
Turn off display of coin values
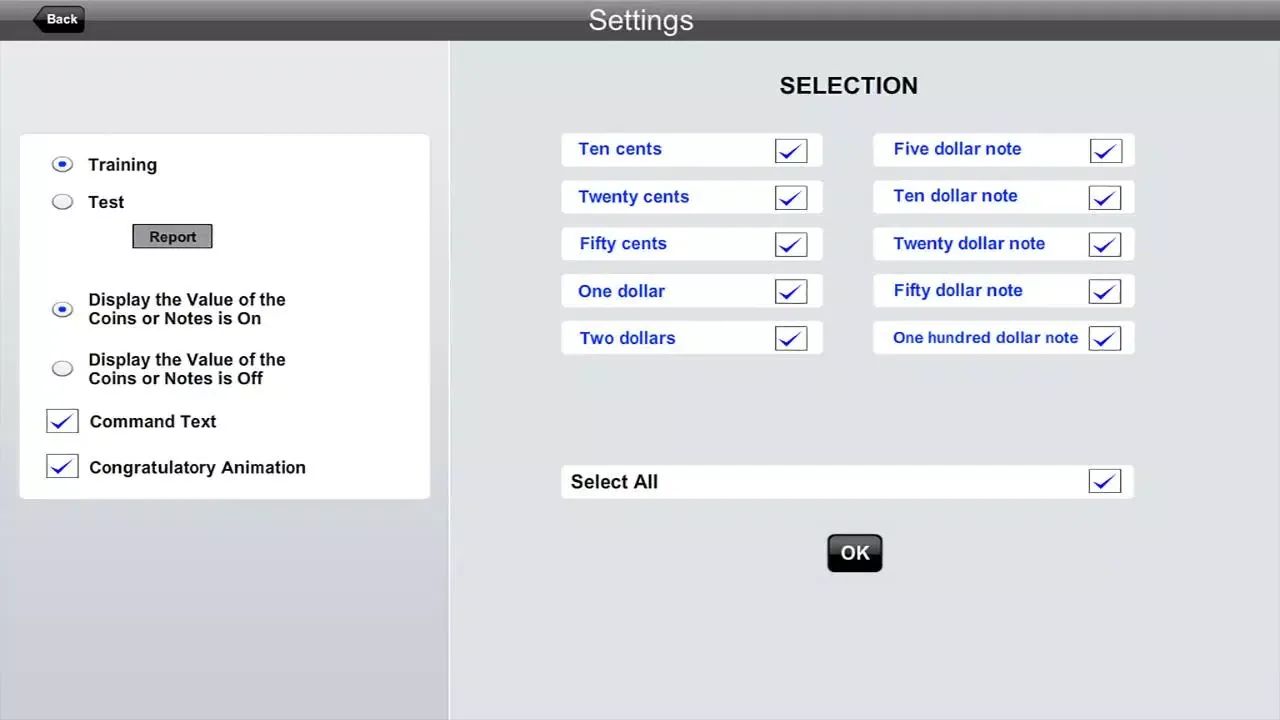click(x=62, y=369)
